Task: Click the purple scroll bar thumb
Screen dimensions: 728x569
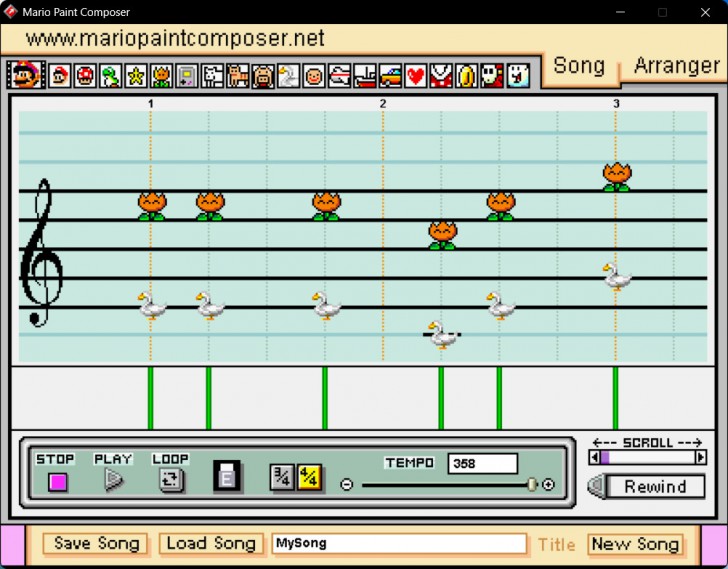Action: (x=604, y=458)
